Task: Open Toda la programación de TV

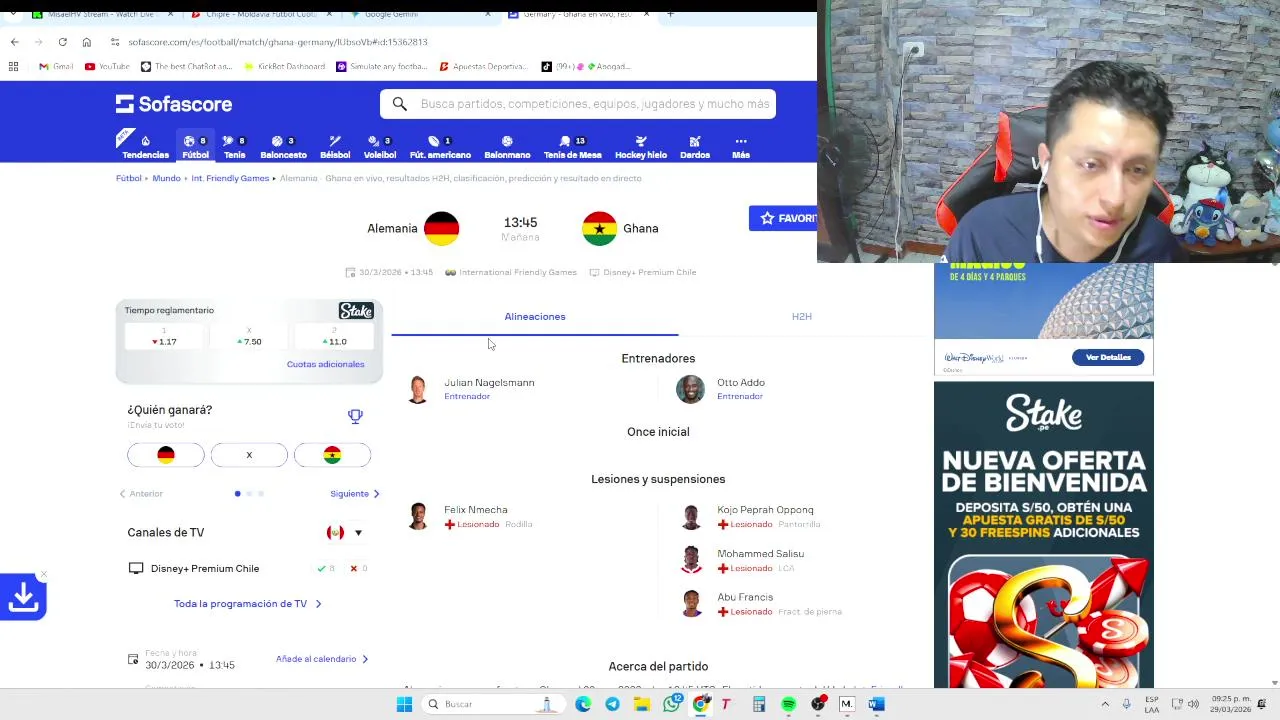Action: pos(247,604)
